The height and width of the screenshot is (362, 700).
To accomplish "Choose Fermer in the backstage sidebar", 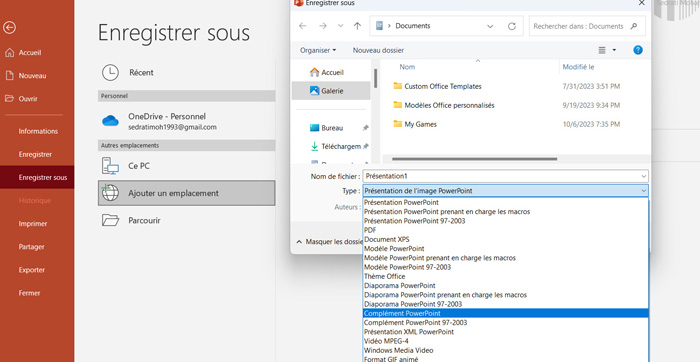I will point(29,293).
